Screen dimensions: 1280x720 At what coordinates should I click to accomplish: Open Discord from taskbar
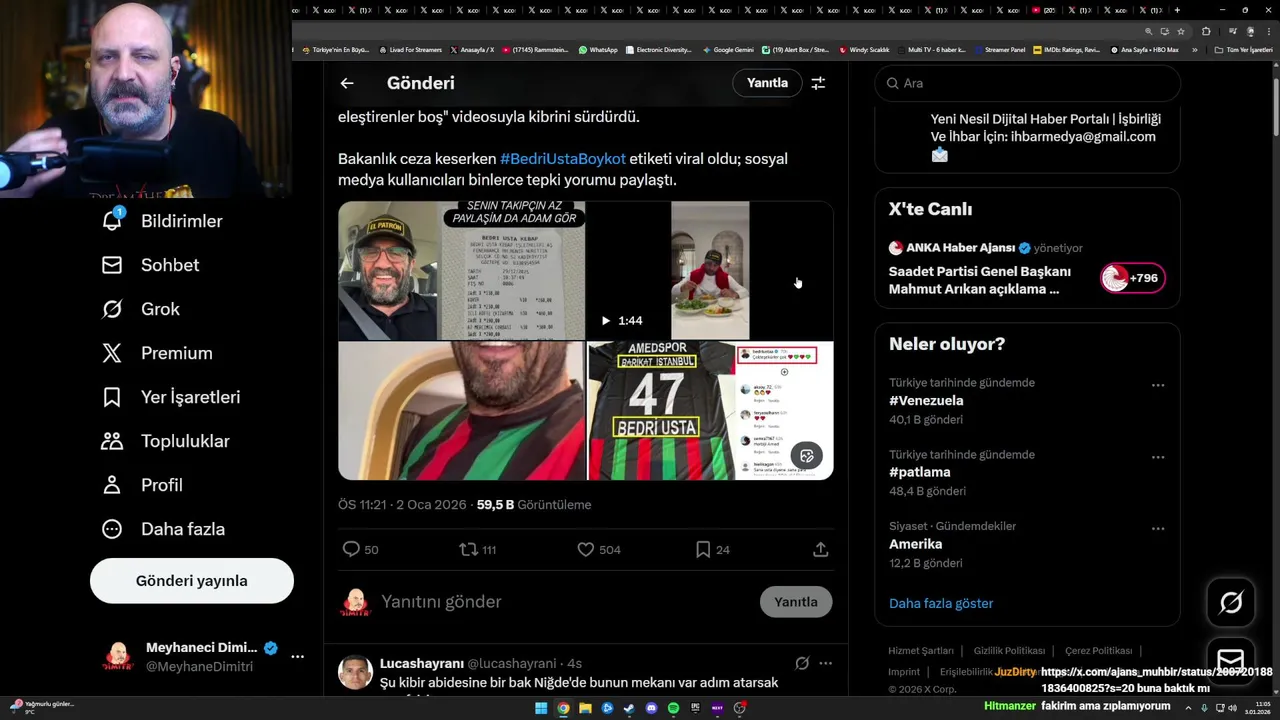[x=651, y=708]
